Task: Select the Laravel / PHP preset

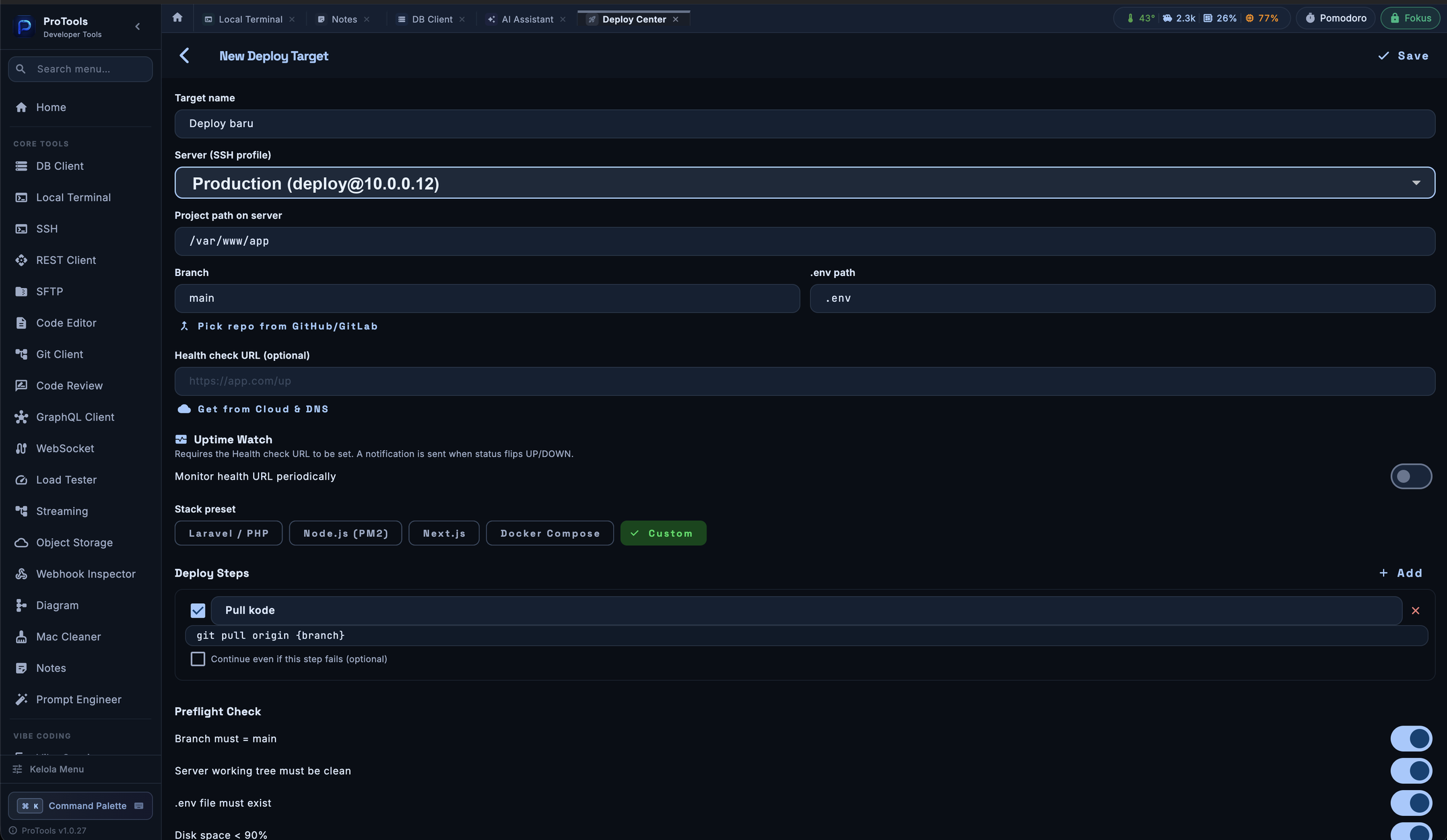Action: 229,533
